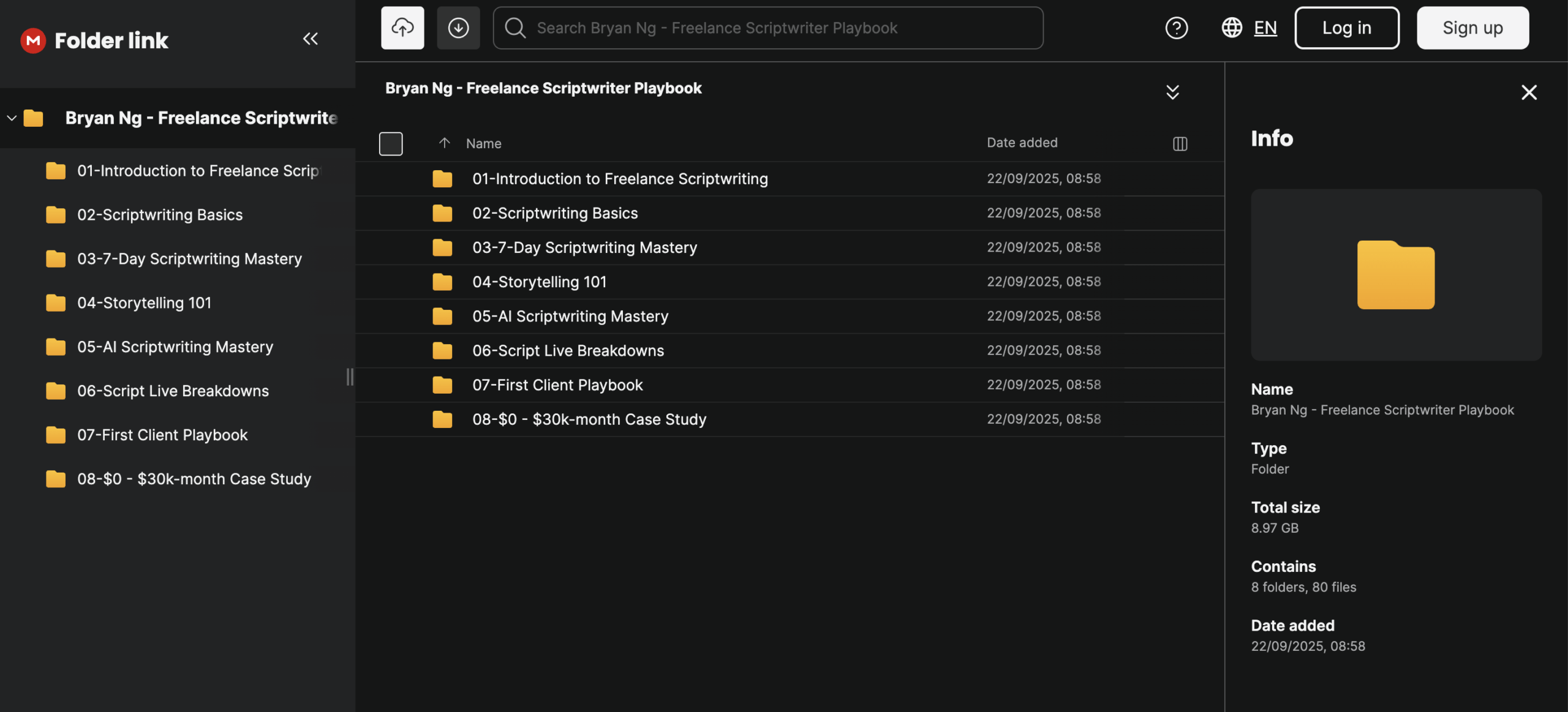The width and height of the screenshot is (1568, 712).
Task: Collapse the Bryan Ng root folder tree
Action: pos(12,118)
